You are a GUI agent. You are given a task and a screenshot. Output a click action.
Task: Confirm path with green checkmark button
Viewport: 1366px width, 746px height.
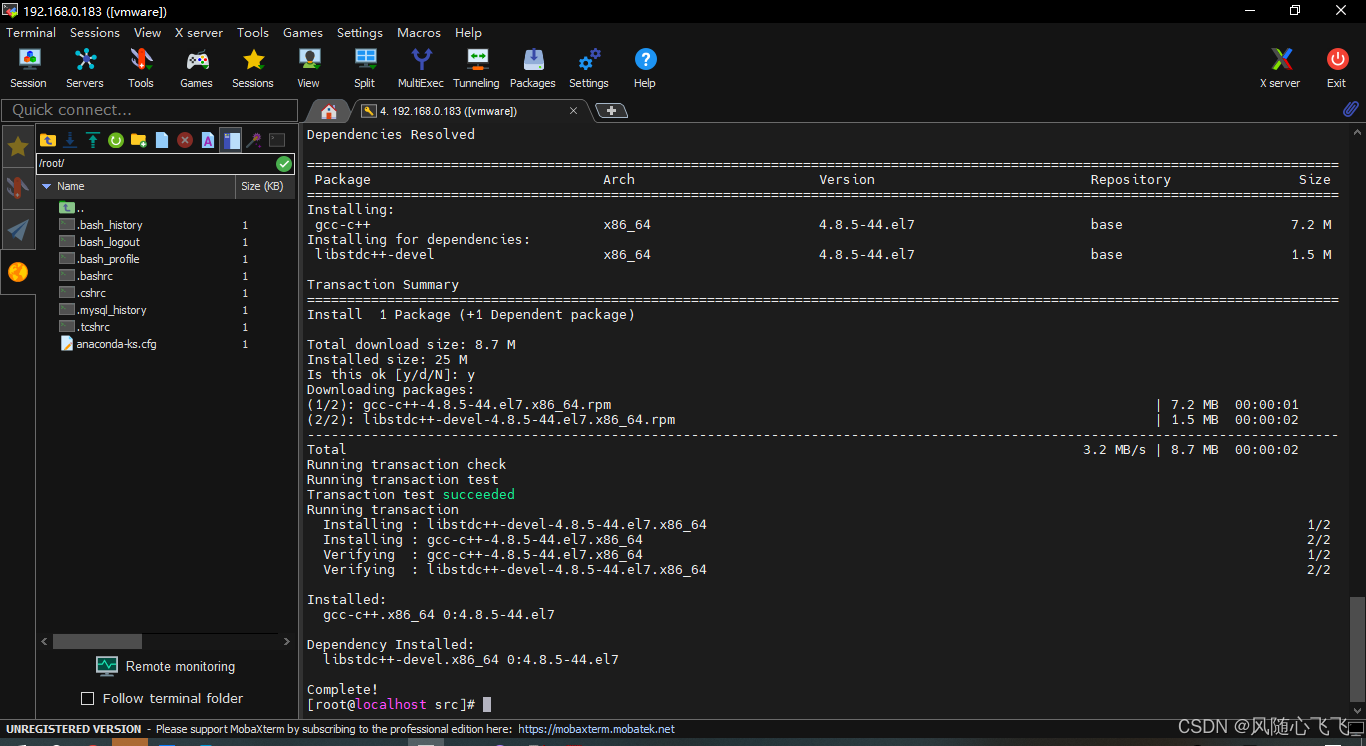[x=284, y=163]
